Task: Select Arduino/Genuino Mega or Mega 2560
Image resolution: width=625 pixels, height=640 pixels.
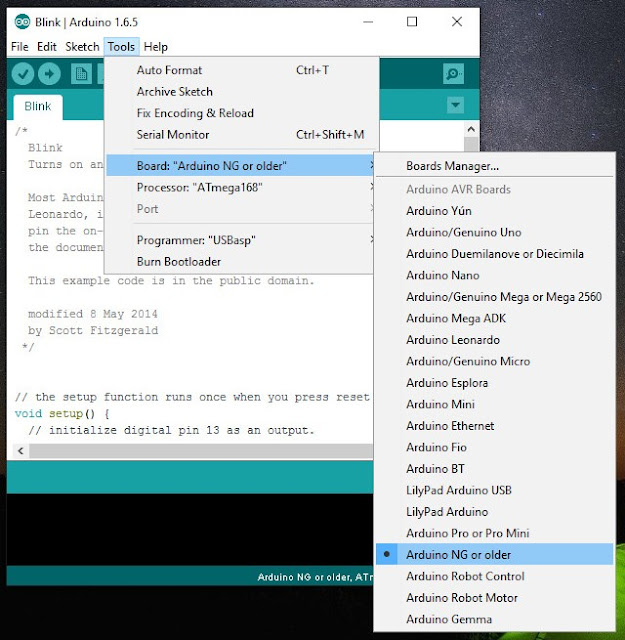Action: click(494, 297)
